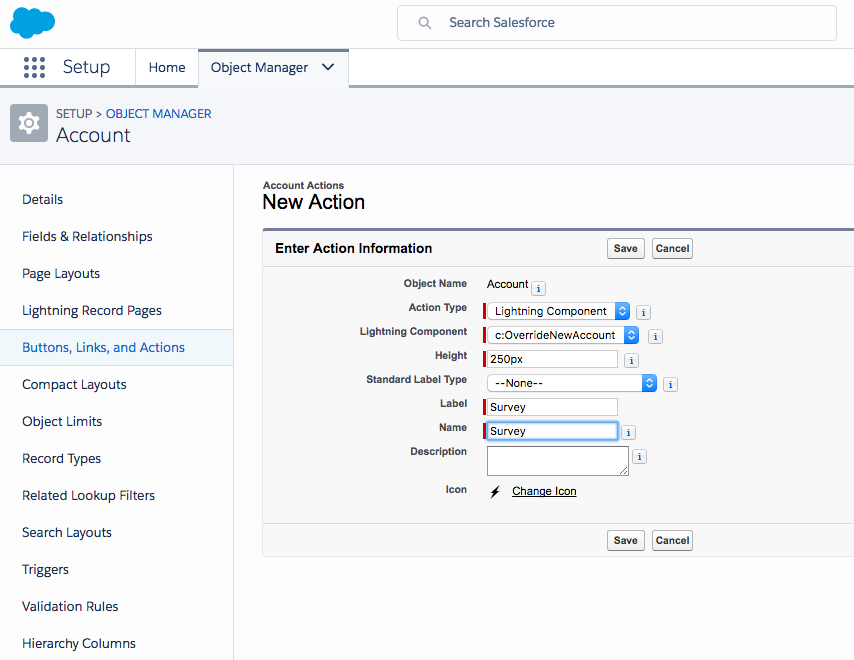Open Hierarchy Columns in the sidebar
Image resolution: width=854 pixels, height=660 pixels.
coord(79,644)
